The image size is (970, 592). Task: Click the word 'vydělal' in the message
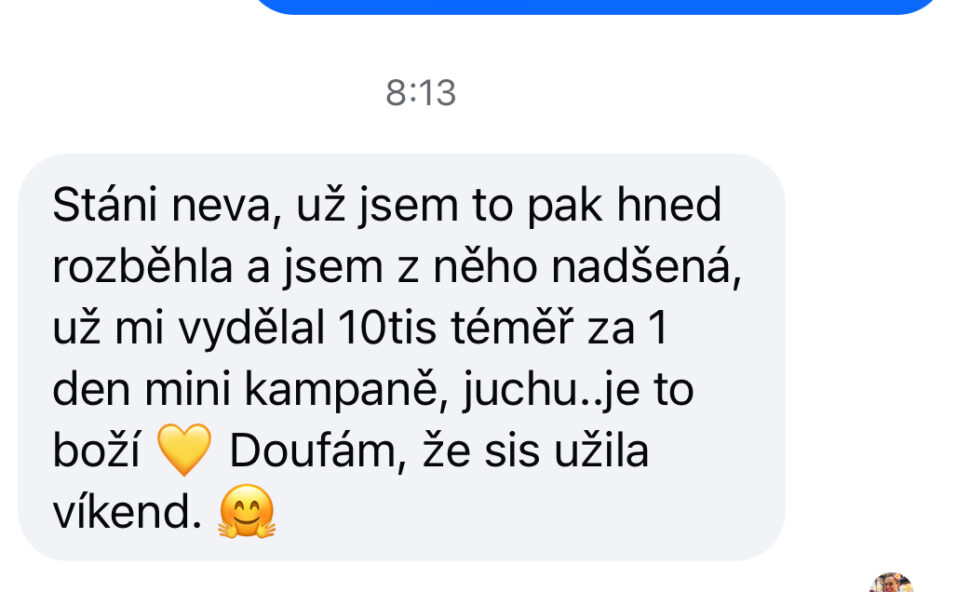[x=251, y=328]
